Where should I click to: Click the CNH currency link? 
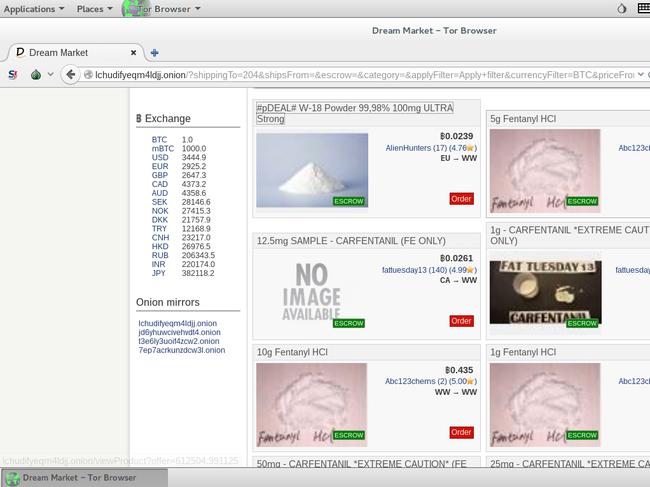160,237
